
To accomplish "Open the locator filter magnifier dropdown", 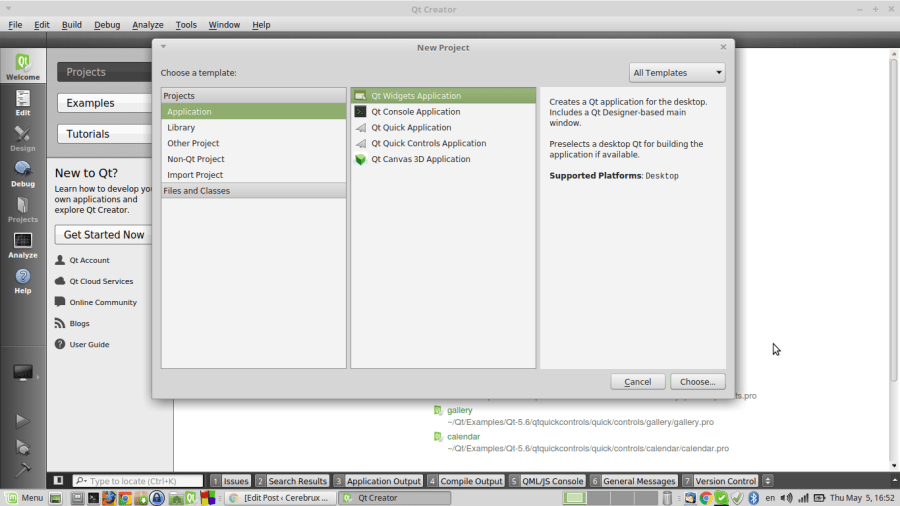I will pyautogui.click(x=81, y=481).
